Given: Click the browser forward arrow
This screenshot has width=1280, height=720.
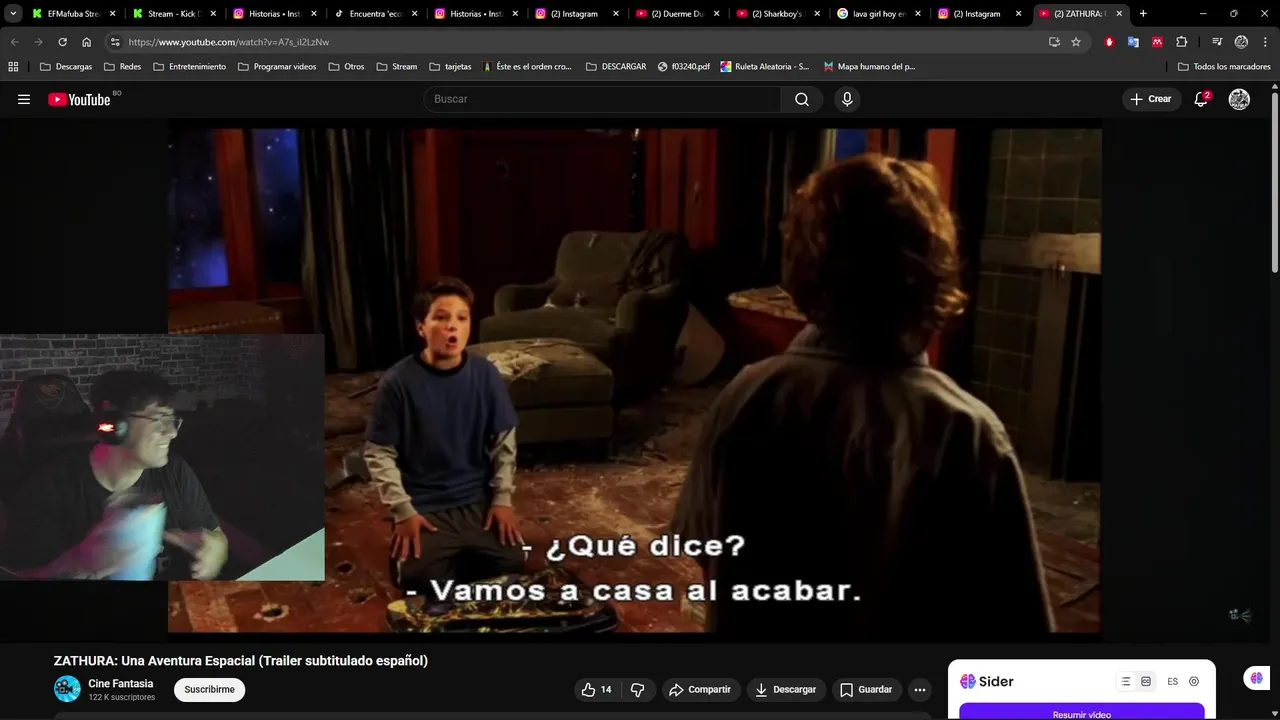Looking at the screenshot, I should point(38,42).
